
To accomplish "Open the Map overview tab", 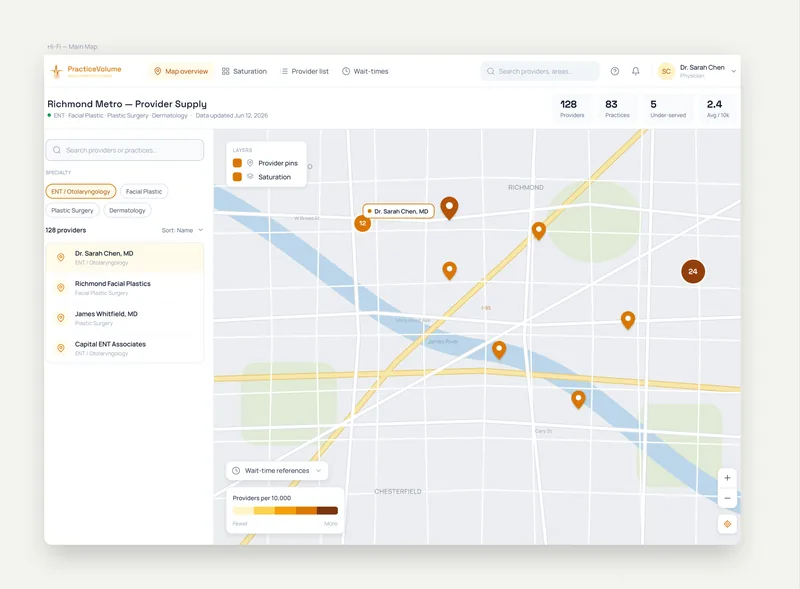I will [181, 71].
